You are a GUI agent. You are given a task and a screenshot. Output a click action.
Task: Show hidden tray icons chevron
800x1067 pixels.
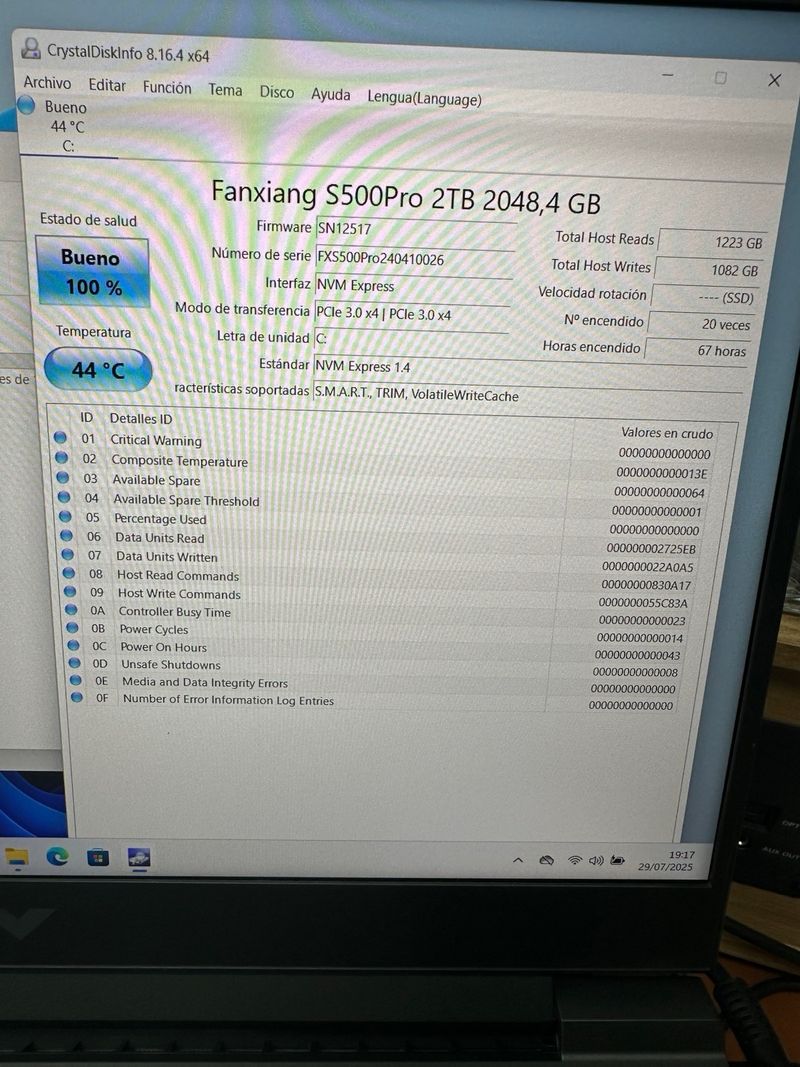[x=518, y=860]
